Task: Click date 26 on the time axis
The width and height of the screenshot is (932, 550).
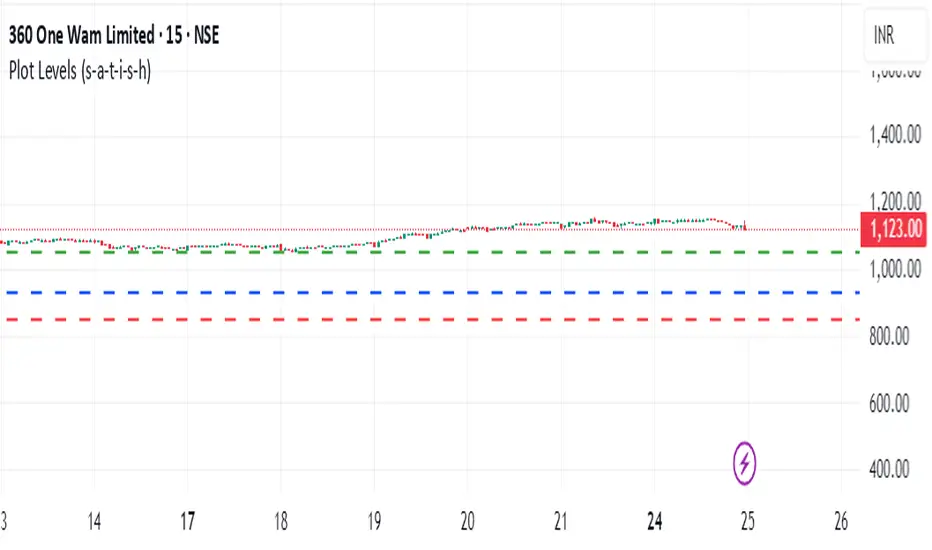Action: (x=840, y=520)
